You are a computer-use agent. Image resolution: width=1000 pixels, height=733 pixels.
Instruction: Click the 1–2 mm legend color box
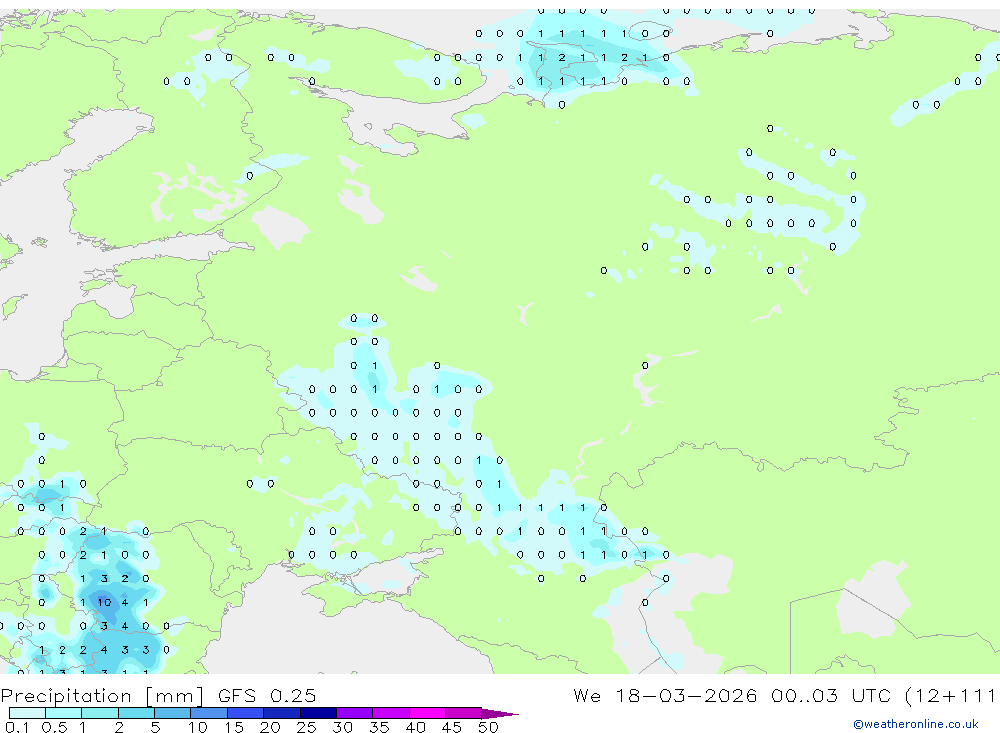click(100, 713)
